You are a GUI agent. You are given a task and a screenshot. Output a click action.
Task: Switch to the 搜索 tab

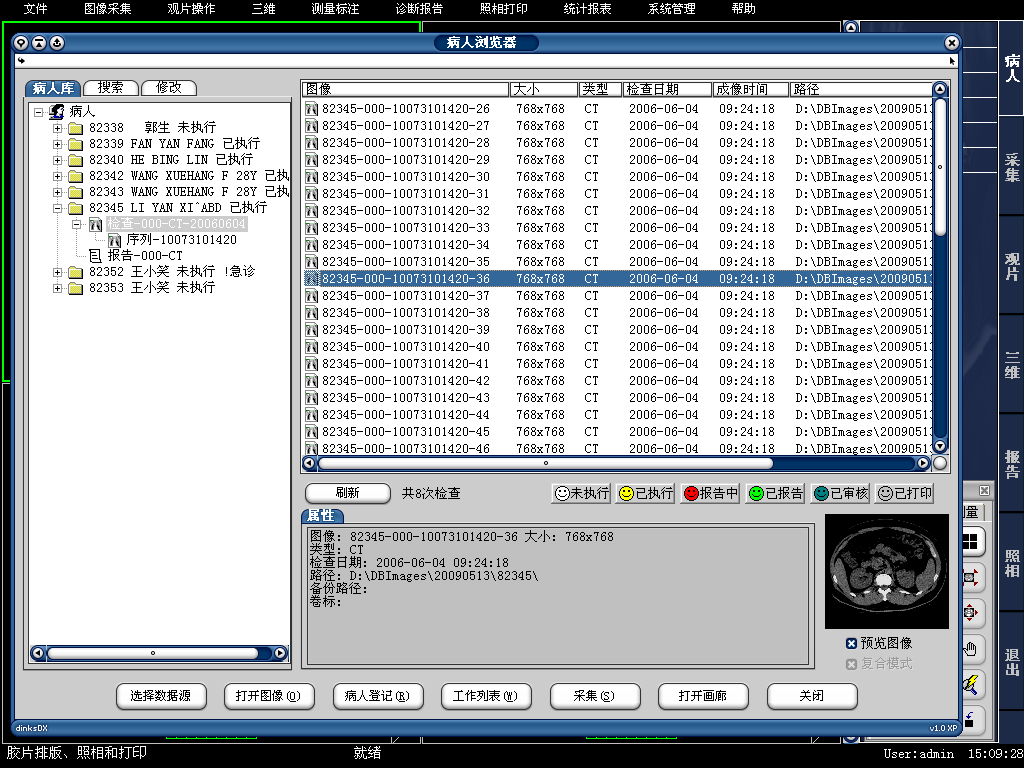coord(111,88)
